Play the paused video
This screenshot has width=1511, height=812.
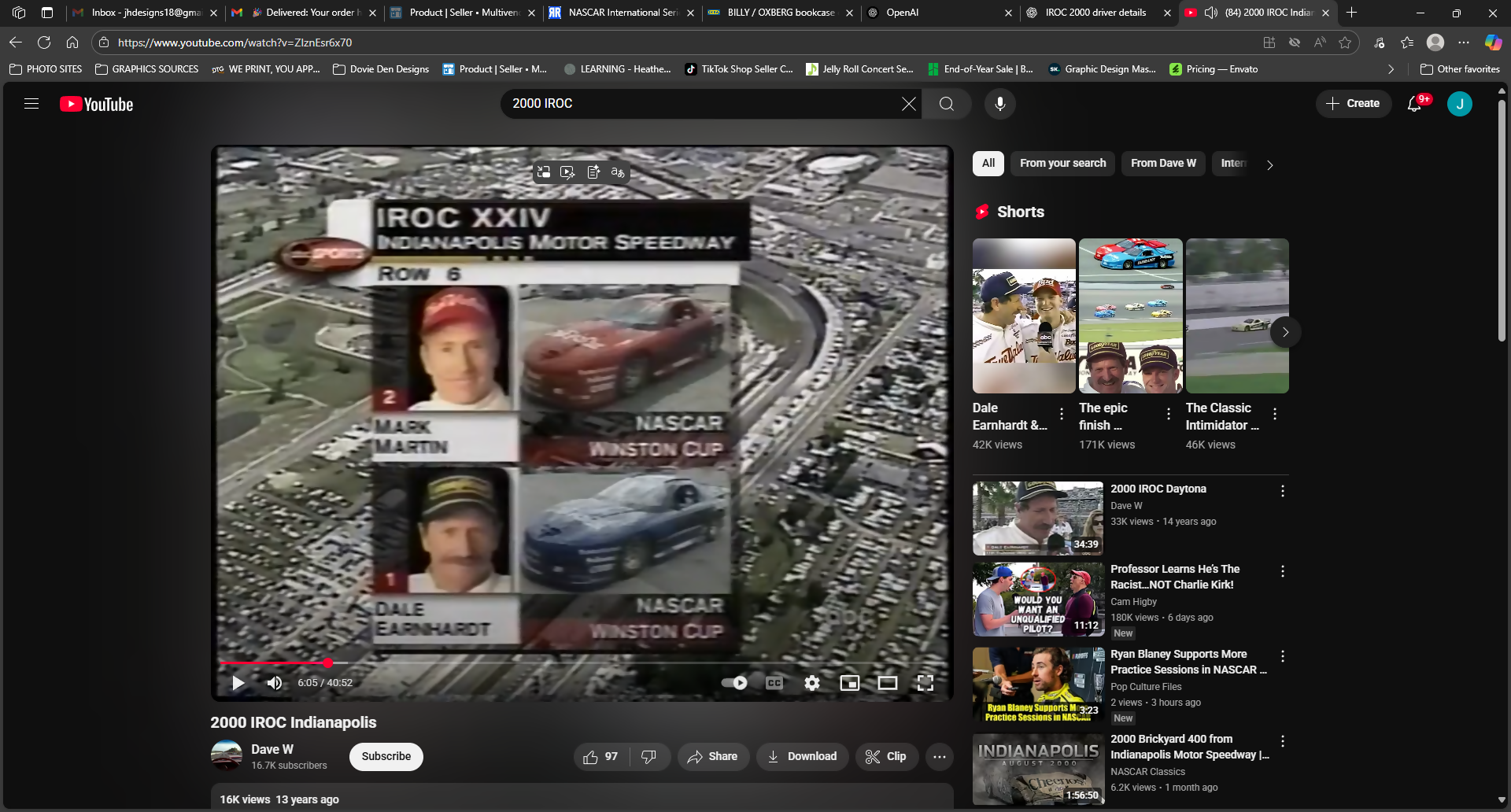(238, 683)
